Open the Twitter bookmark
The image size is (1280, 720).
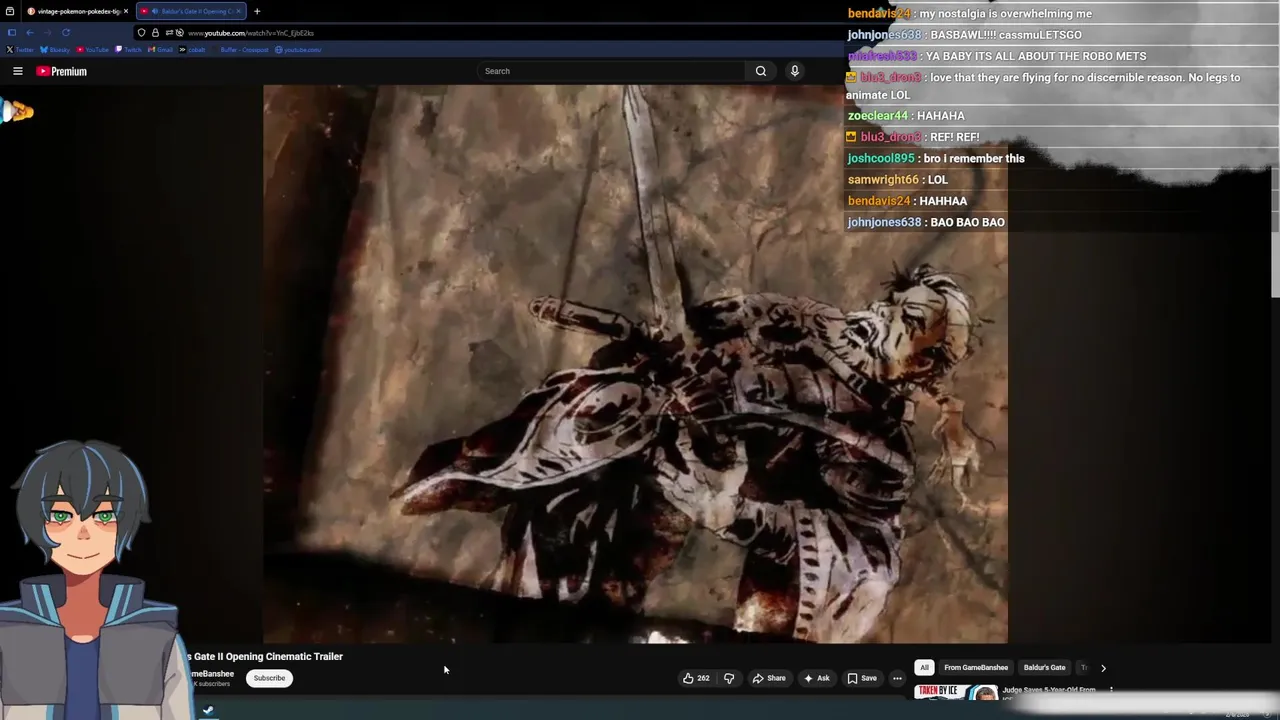click(20, 49)
